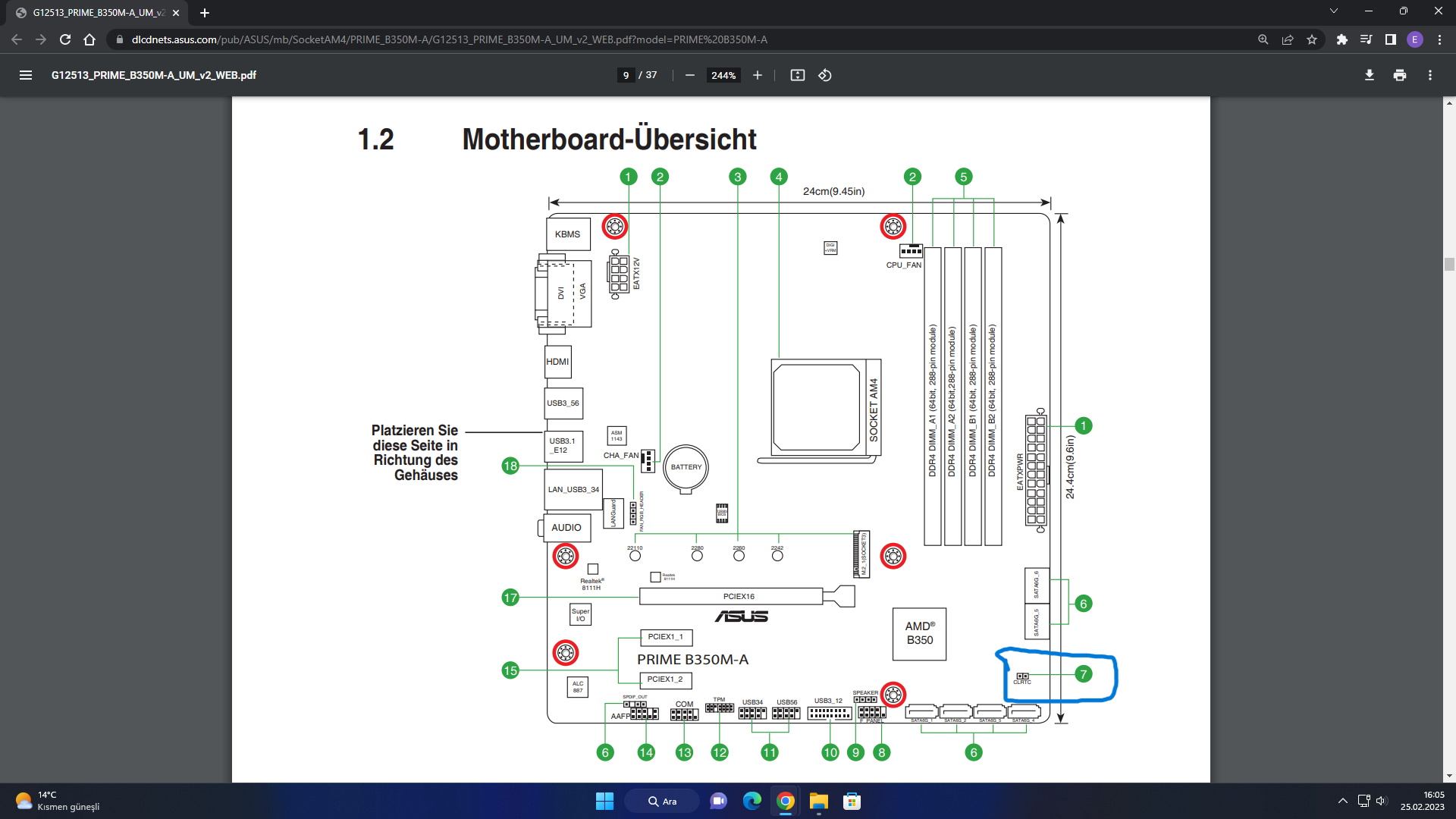Screen dimensions: 1456x819
Task: Click the fit to page icon
Action: pyautogui.click(x=797, y=75)
